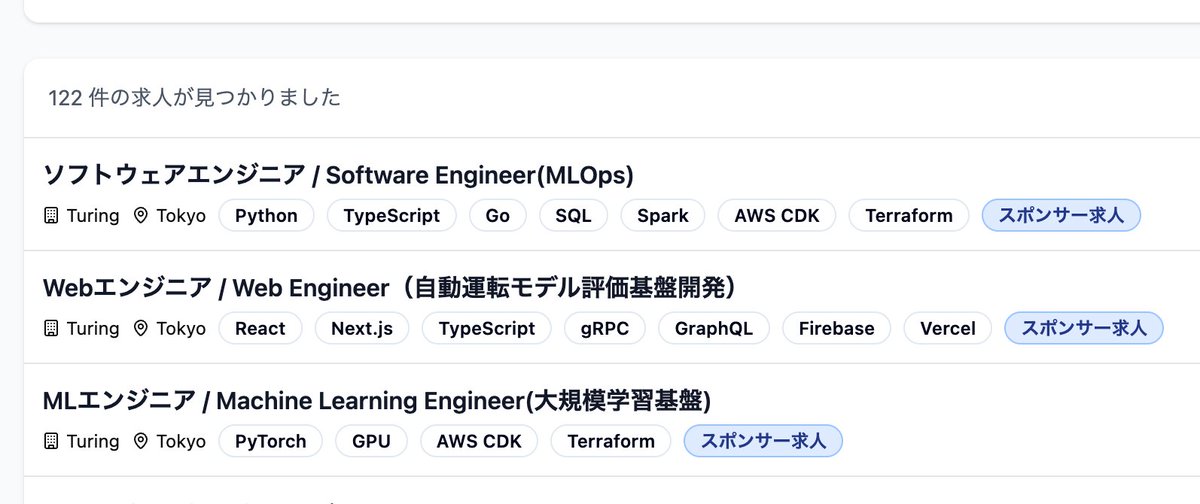Select AWS CDK tag in ML Engineer job
This screenshot has width=1200, height=504.
point(479,441)
